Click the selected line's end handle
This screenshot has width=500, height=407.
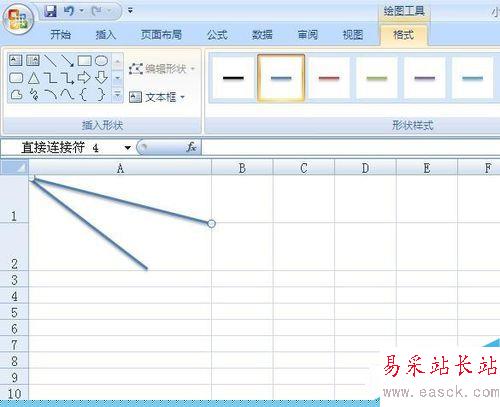(211, 224)
